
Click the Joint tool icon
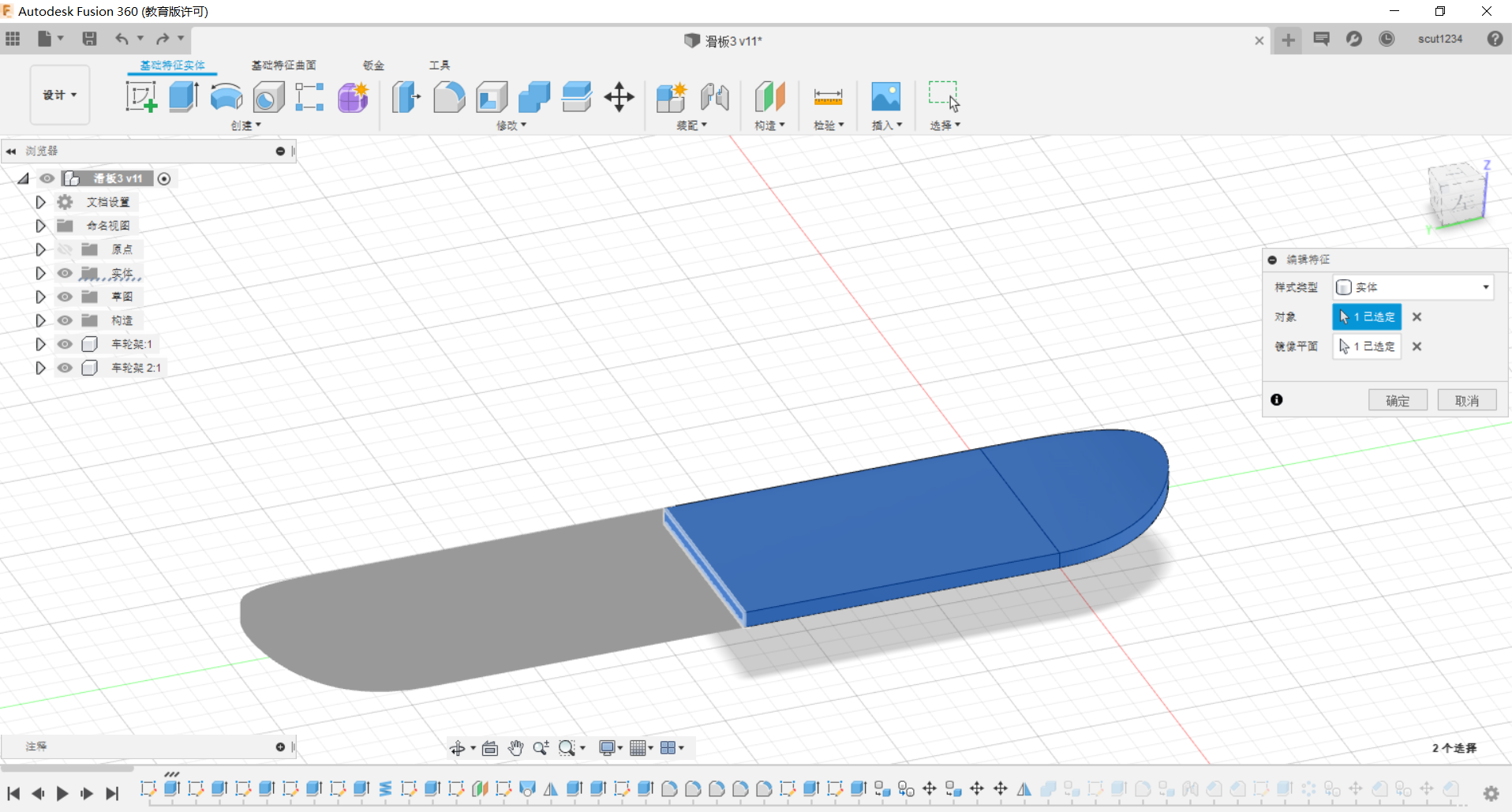click(715, 97)
